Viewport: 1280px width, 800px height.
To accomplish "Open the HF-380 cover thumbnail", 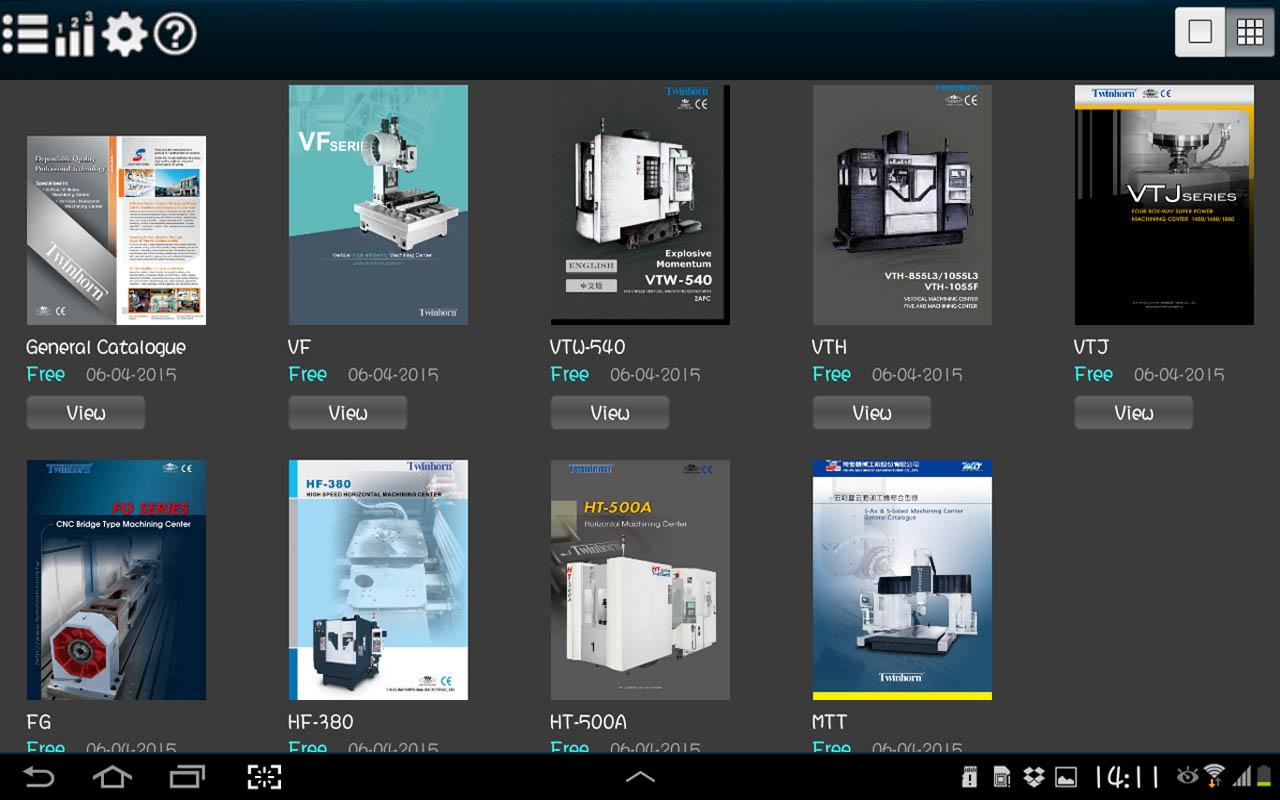I will pyautogui.click(x=378, y=580).
